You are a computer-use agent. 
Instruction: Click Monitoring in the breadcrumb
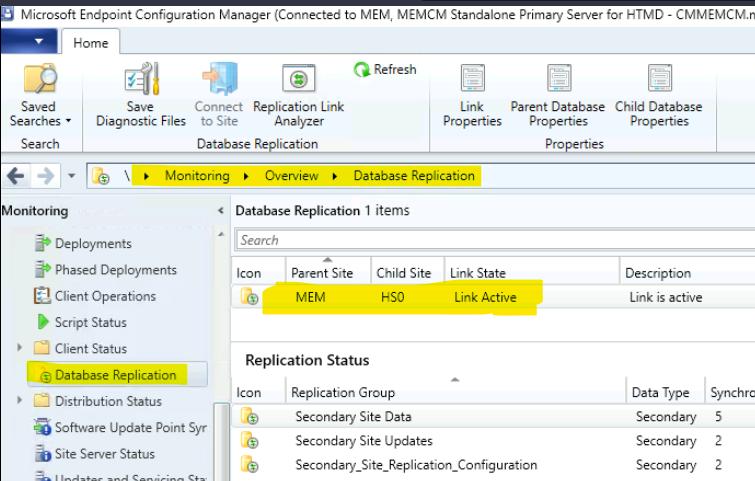coord(197,176)
